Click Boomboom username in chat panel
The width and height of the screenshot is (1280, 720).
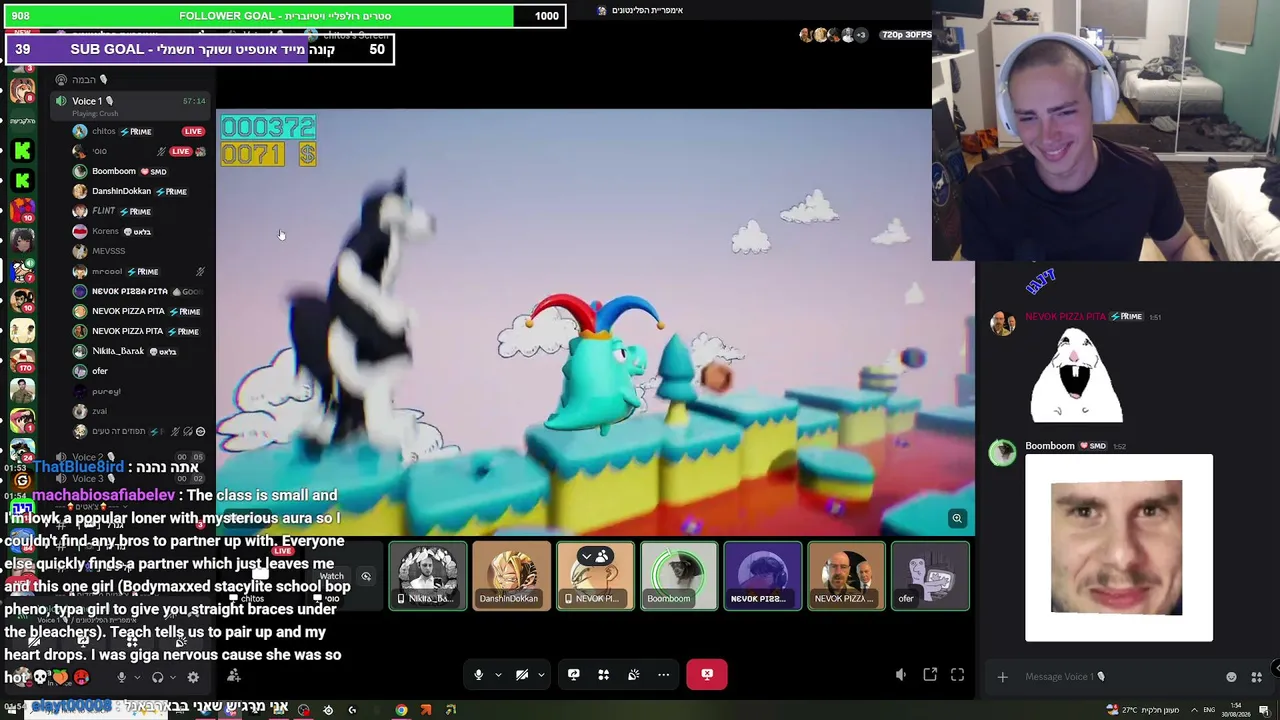click(x=1050, y=446)
